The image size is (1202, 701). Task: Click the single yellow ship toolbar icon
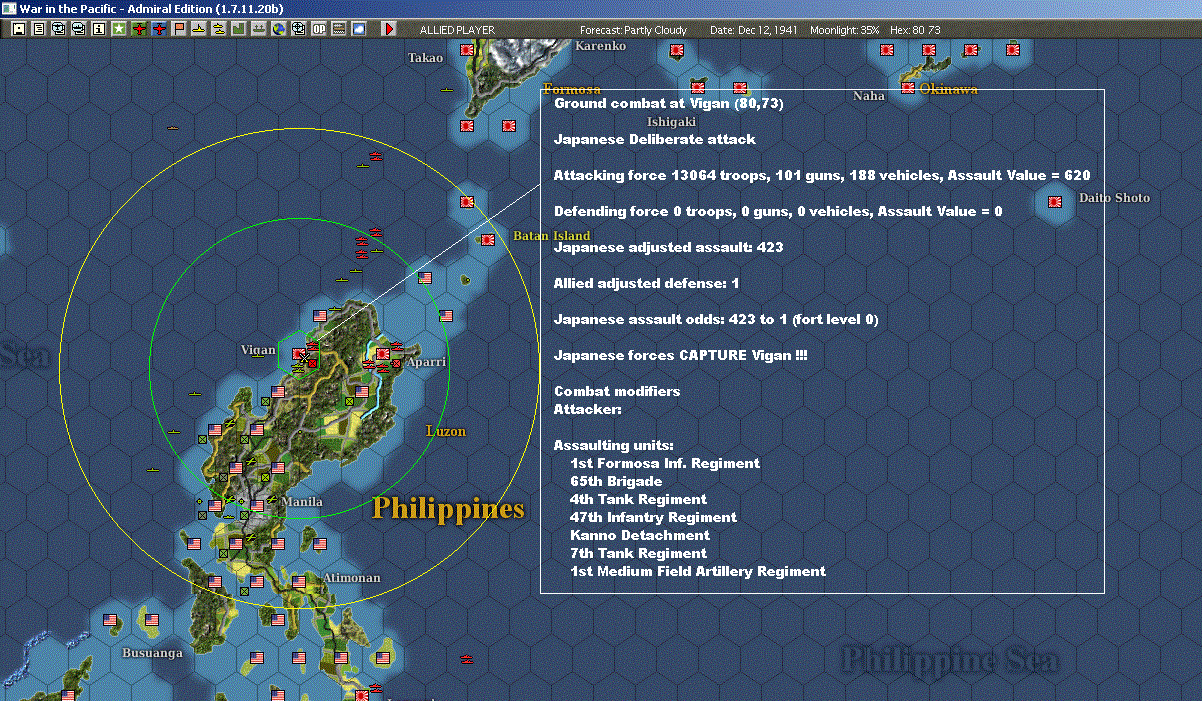tap(199, 29)
